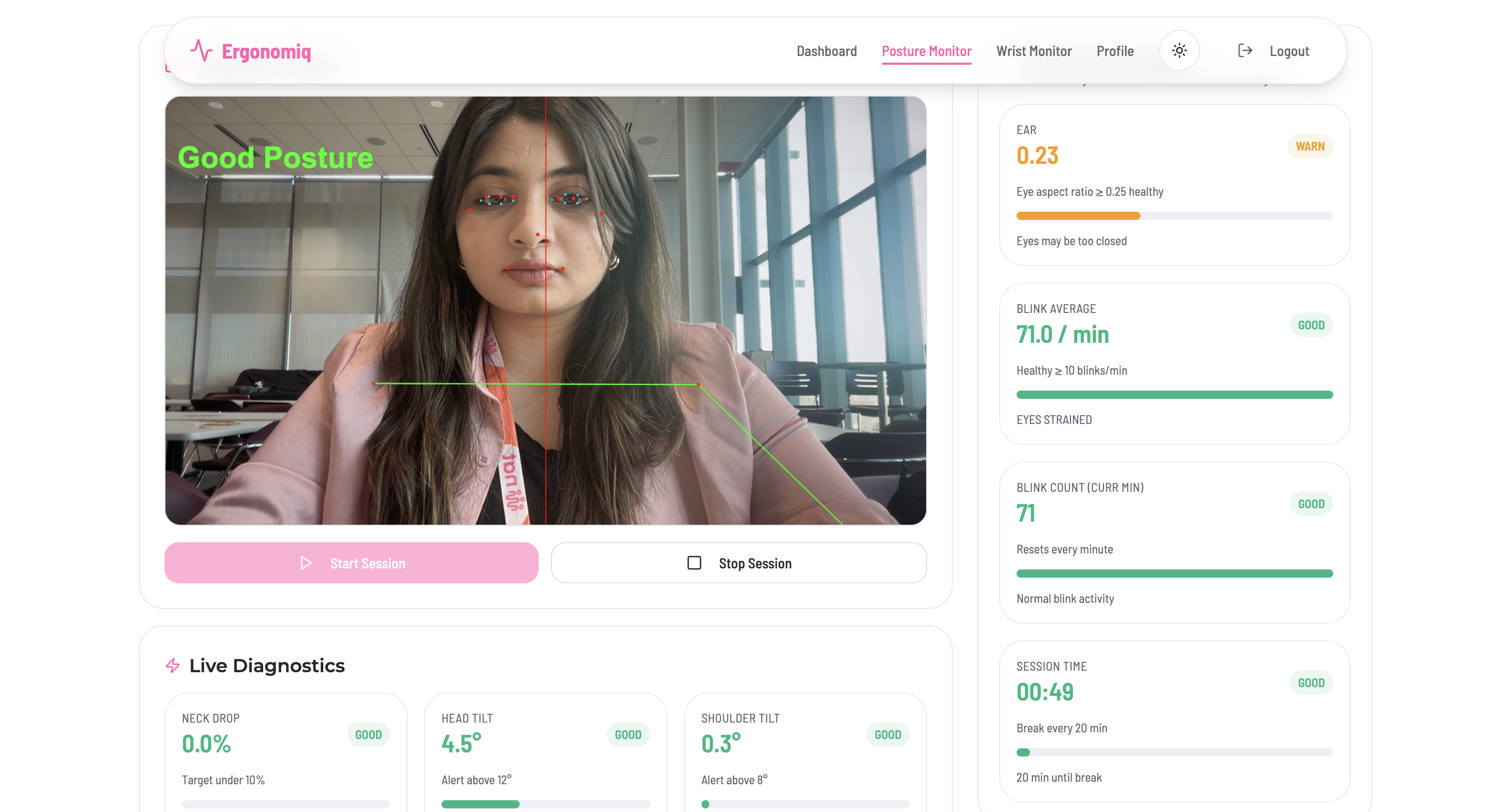The height and width of the screenshot is (812, 1510).
Task: Click the Logout link
Action: click(1288, 51)
